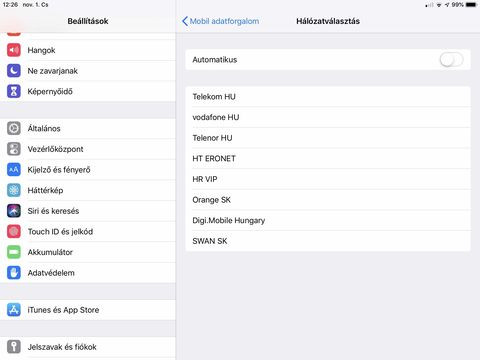Open the Képernyőidő hourglass icon

point(14,91)
